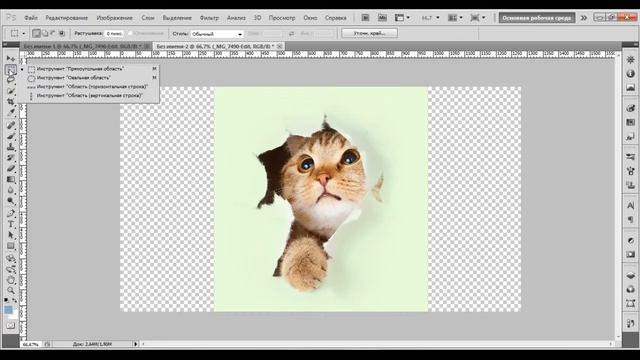This screenshot has height=360, width=640.
Task: Open the status bar info arrow
Action: 136,344
